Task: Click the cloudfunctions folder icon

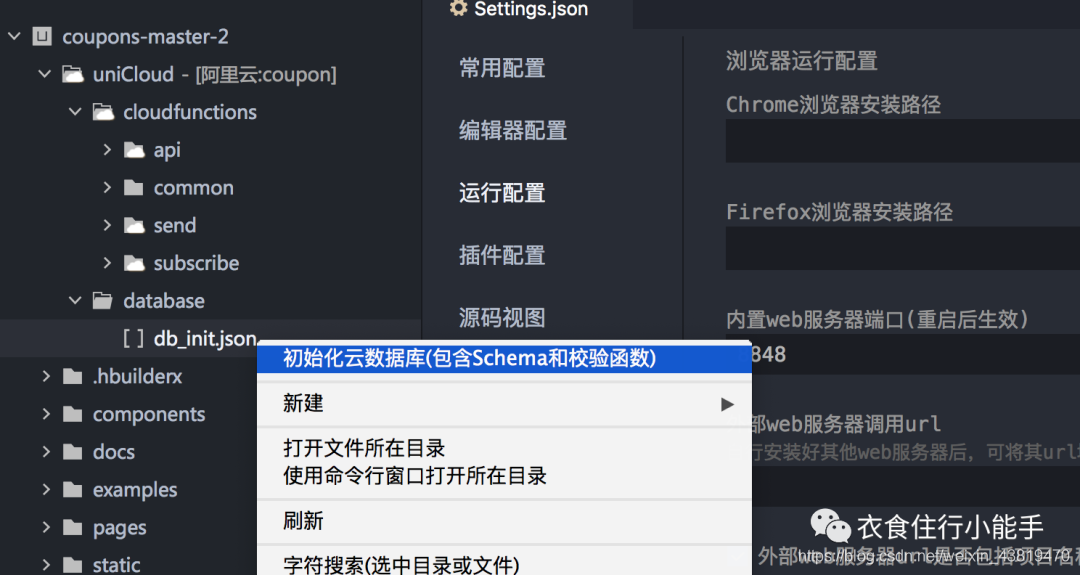Action: tap(103, 112)
